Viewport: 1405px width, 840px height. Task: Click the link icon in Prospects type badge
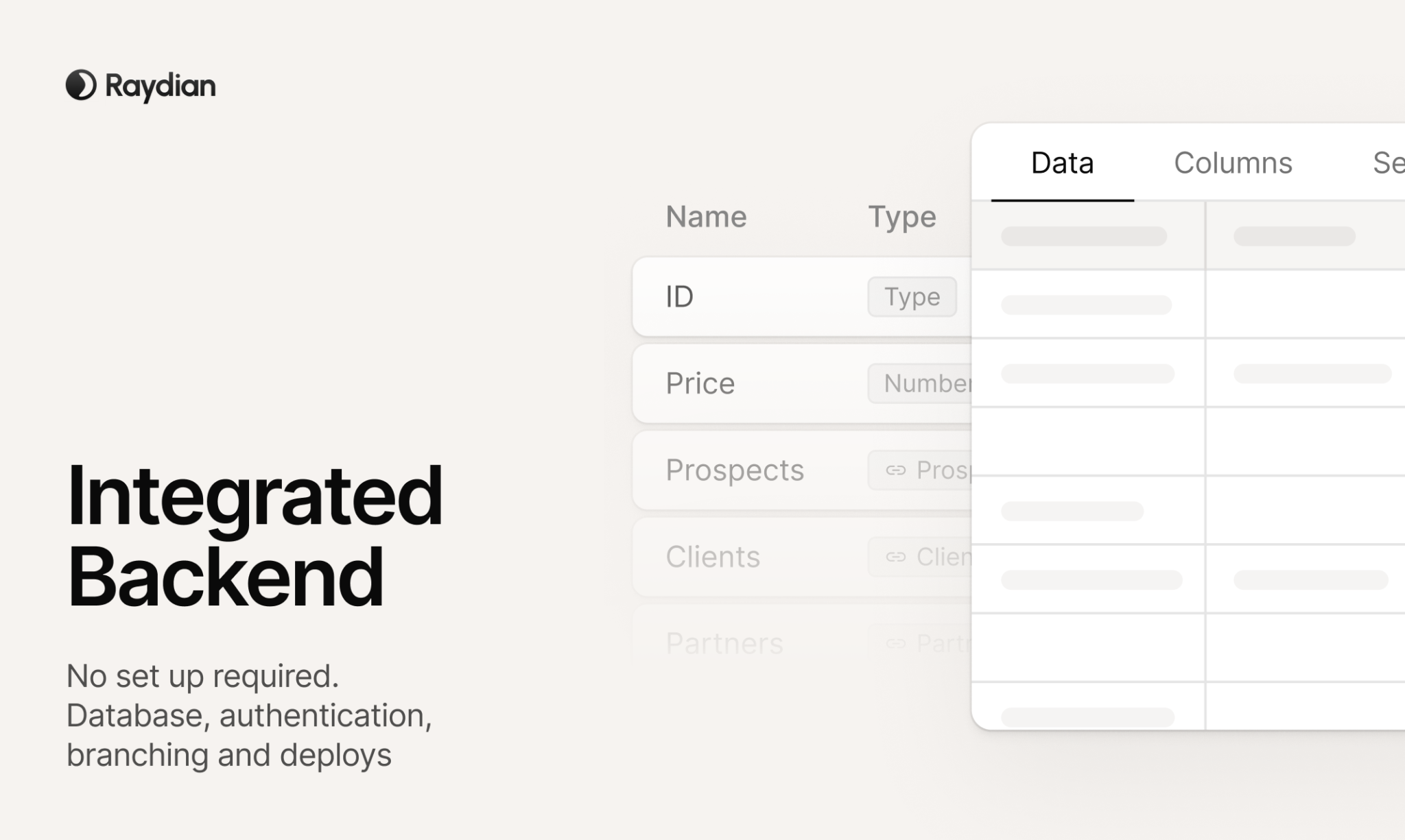895,470
